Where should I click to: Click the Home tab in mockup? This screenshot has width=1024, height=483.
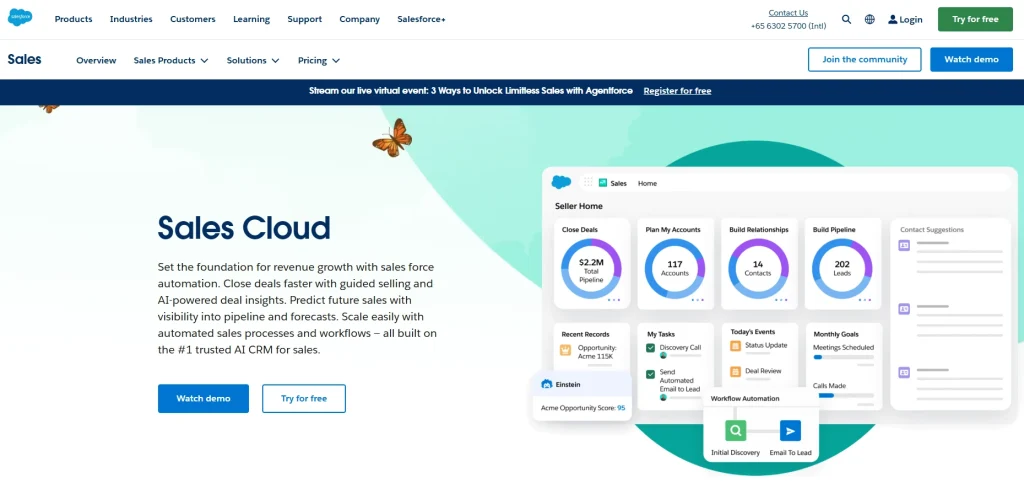pyautogui.click(x=647, y=183)
